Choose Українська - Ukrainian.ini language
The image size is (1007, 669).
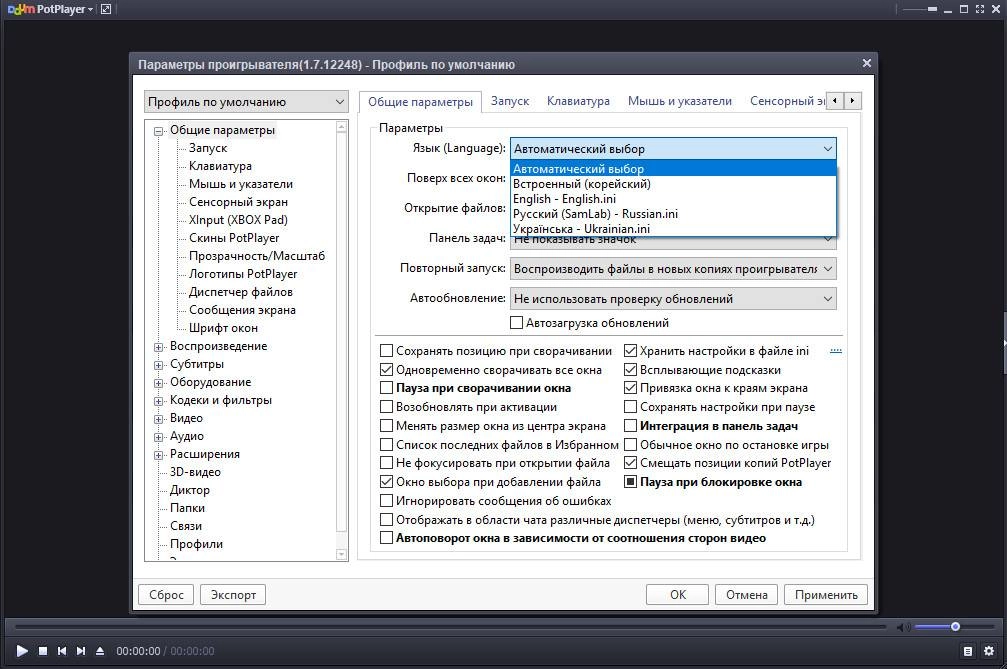(674, 229)
